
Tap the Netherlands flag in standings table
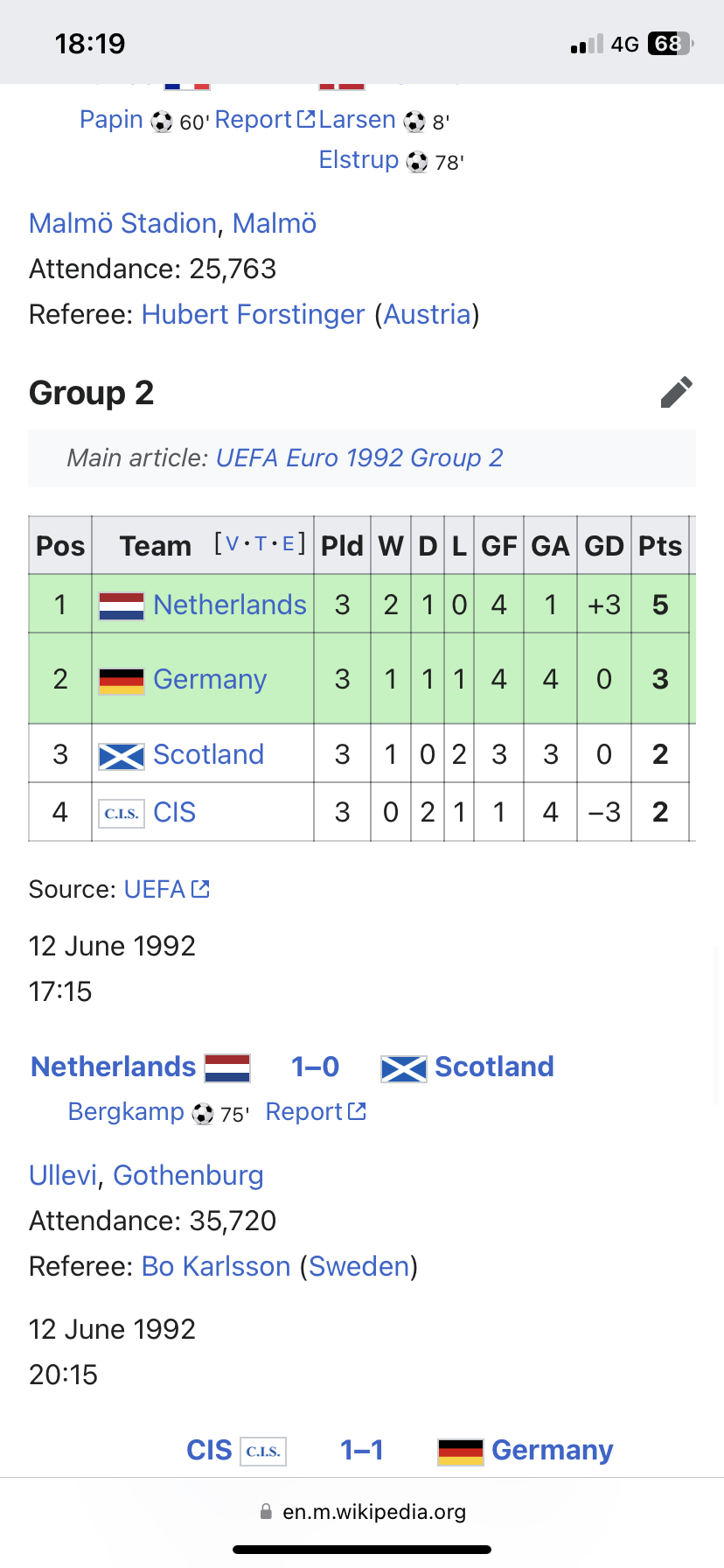click(x=122, y=605)
